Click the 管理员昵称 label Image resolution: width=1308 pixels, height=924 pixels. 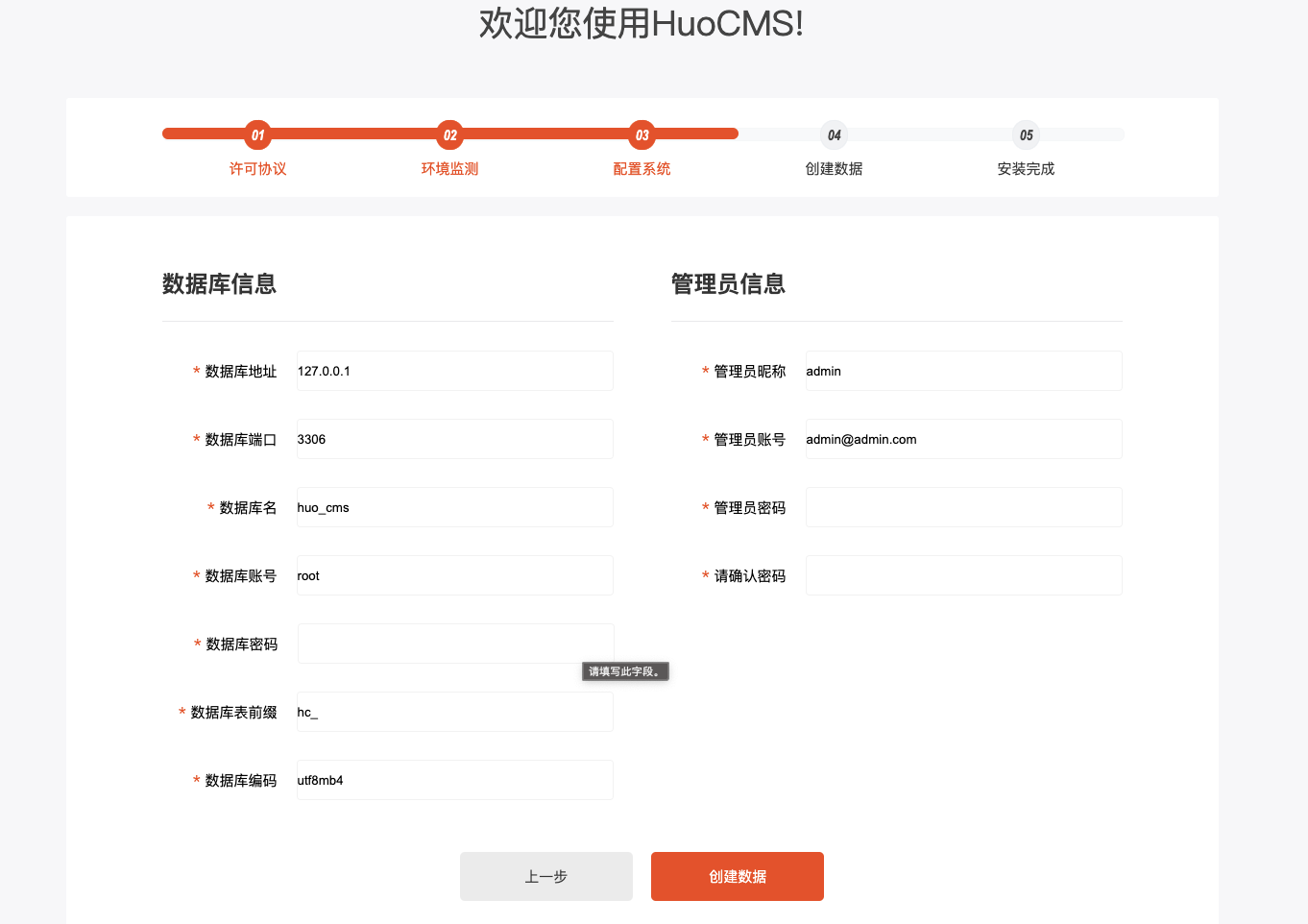(x=750, y=372)
